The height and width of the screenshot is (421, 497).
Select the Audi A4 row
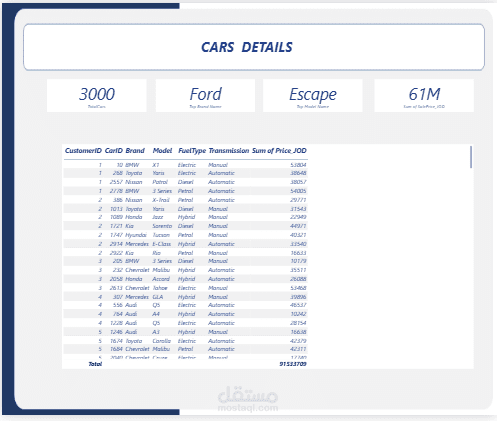click(186, 314)
